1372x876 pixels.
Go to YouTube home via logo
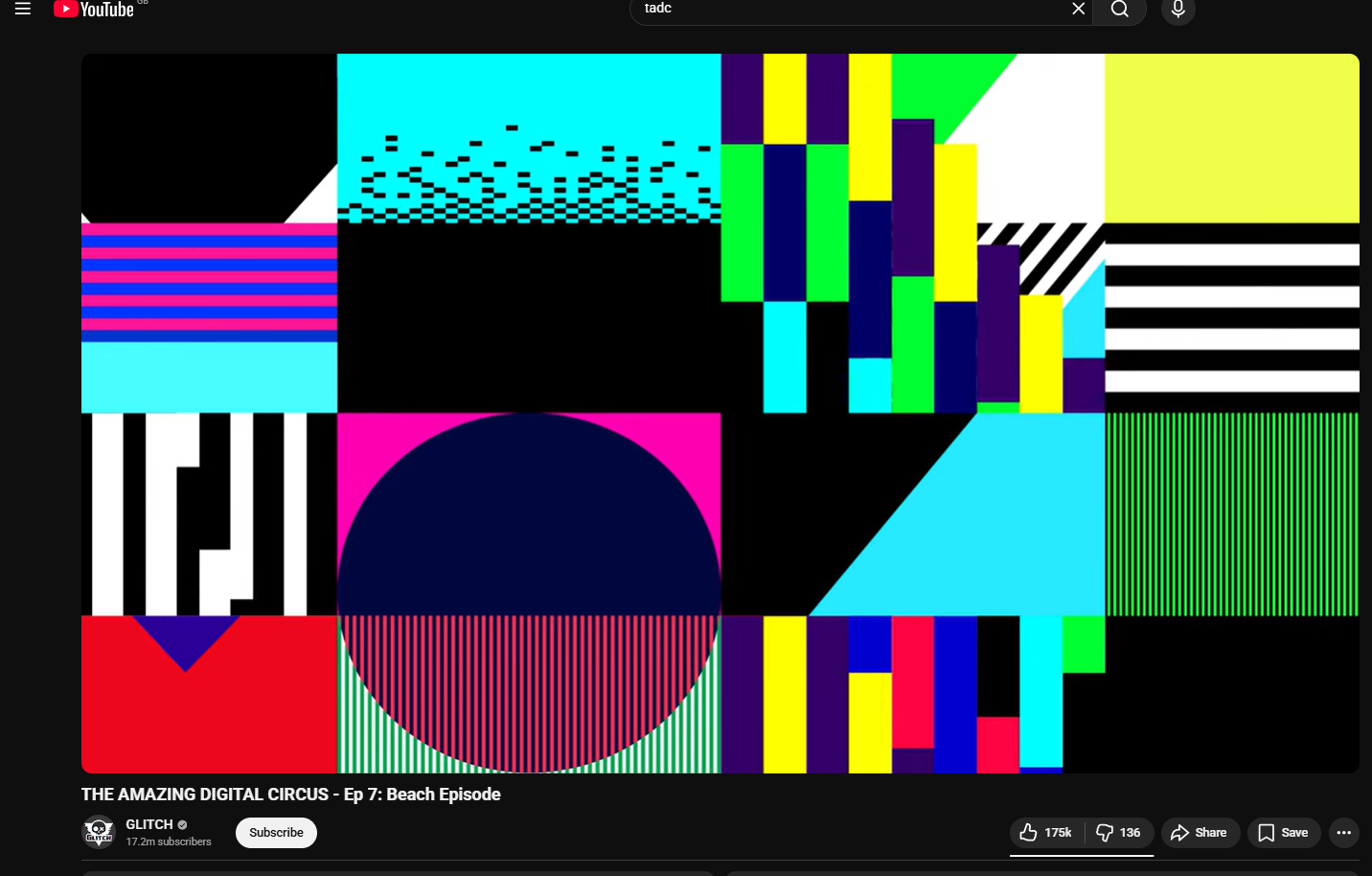94,10
